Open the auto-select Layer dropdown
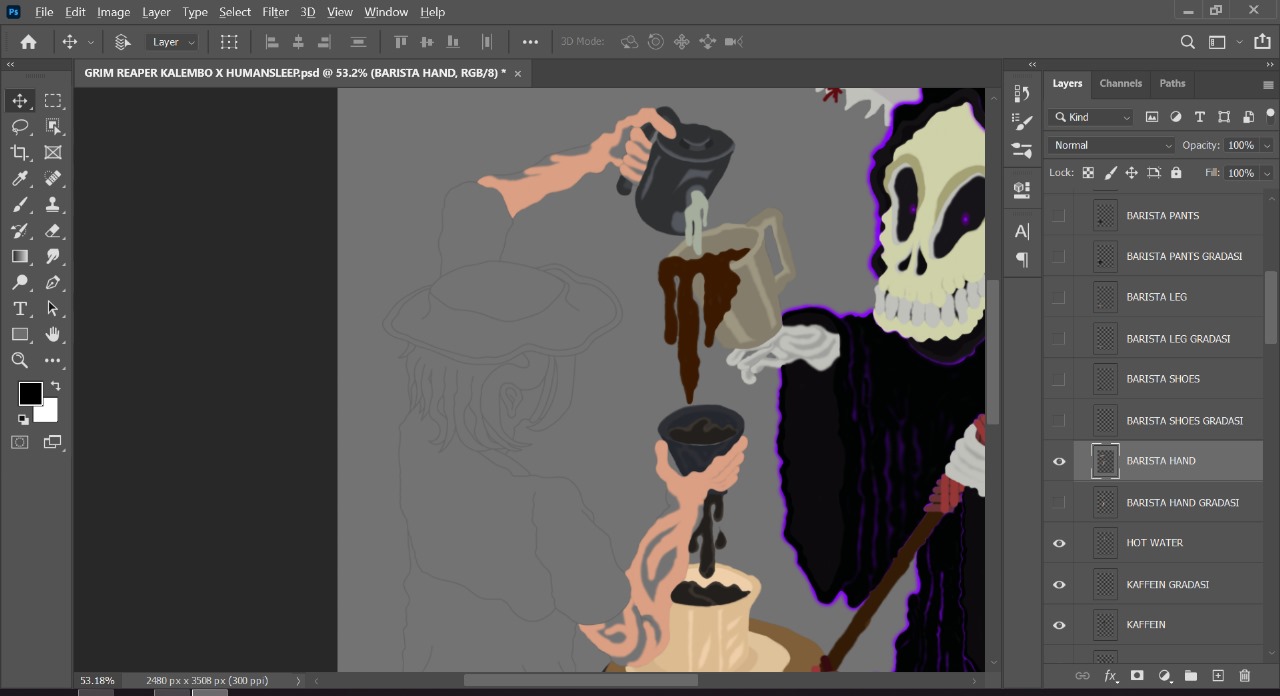 point(173,42)
